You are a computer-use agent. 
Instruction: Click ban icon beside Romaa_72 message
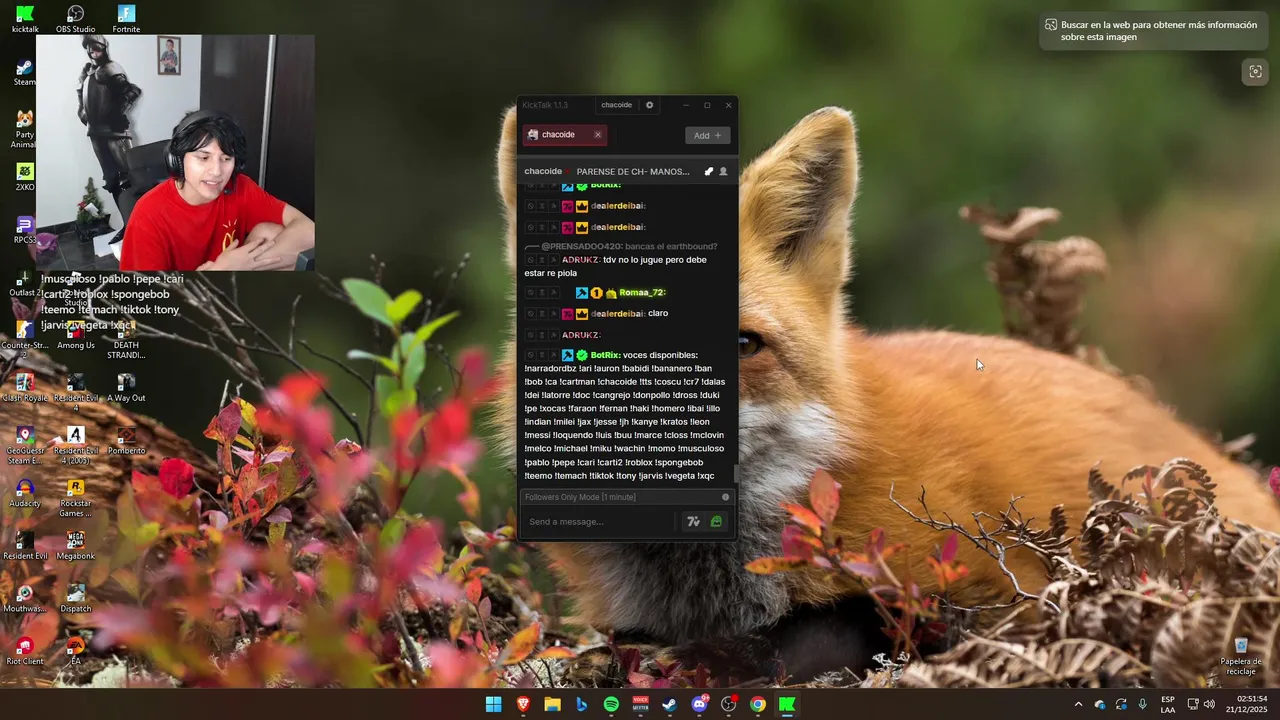[530, 293]
